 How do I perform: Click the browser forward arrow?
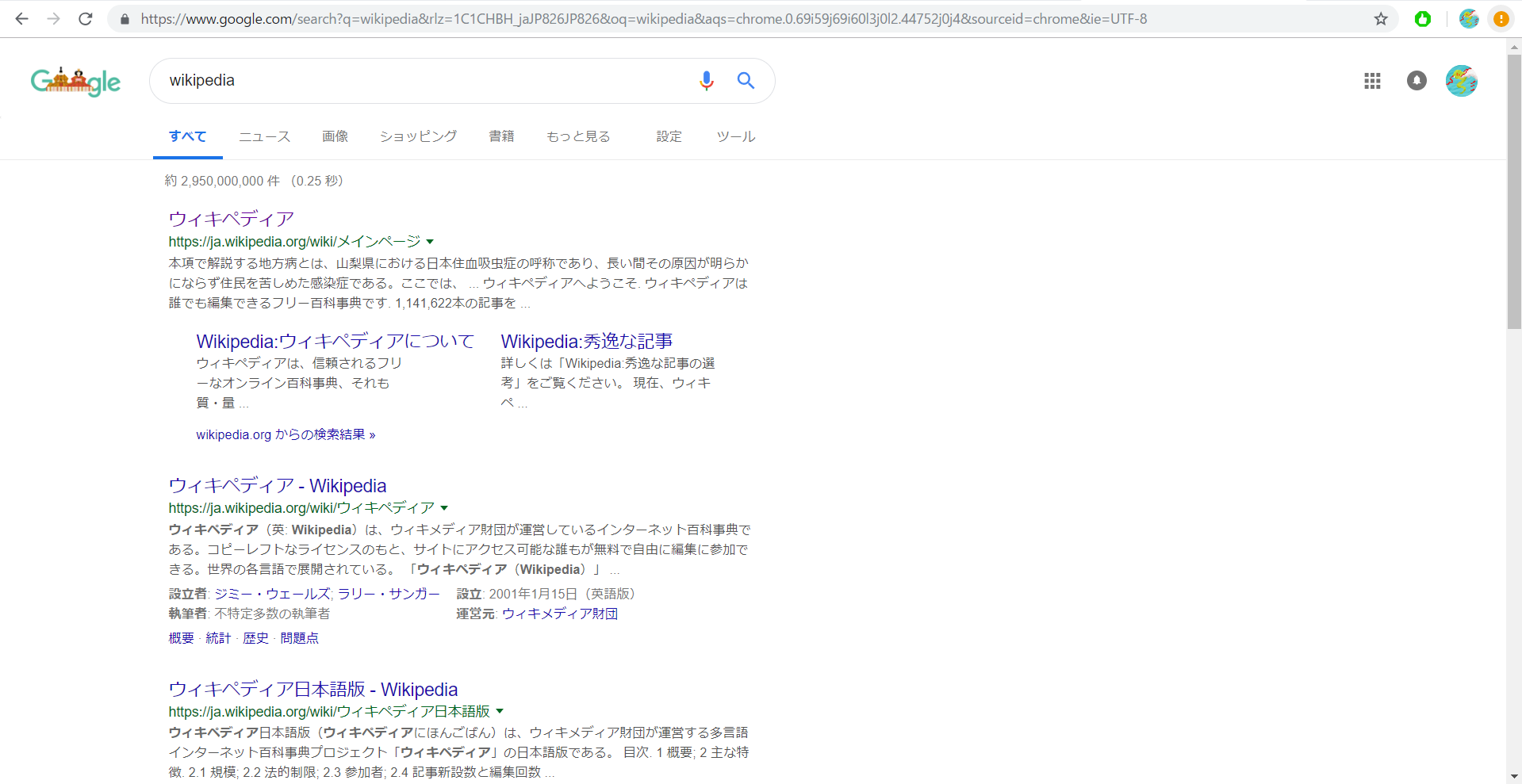tap(53, 18)
